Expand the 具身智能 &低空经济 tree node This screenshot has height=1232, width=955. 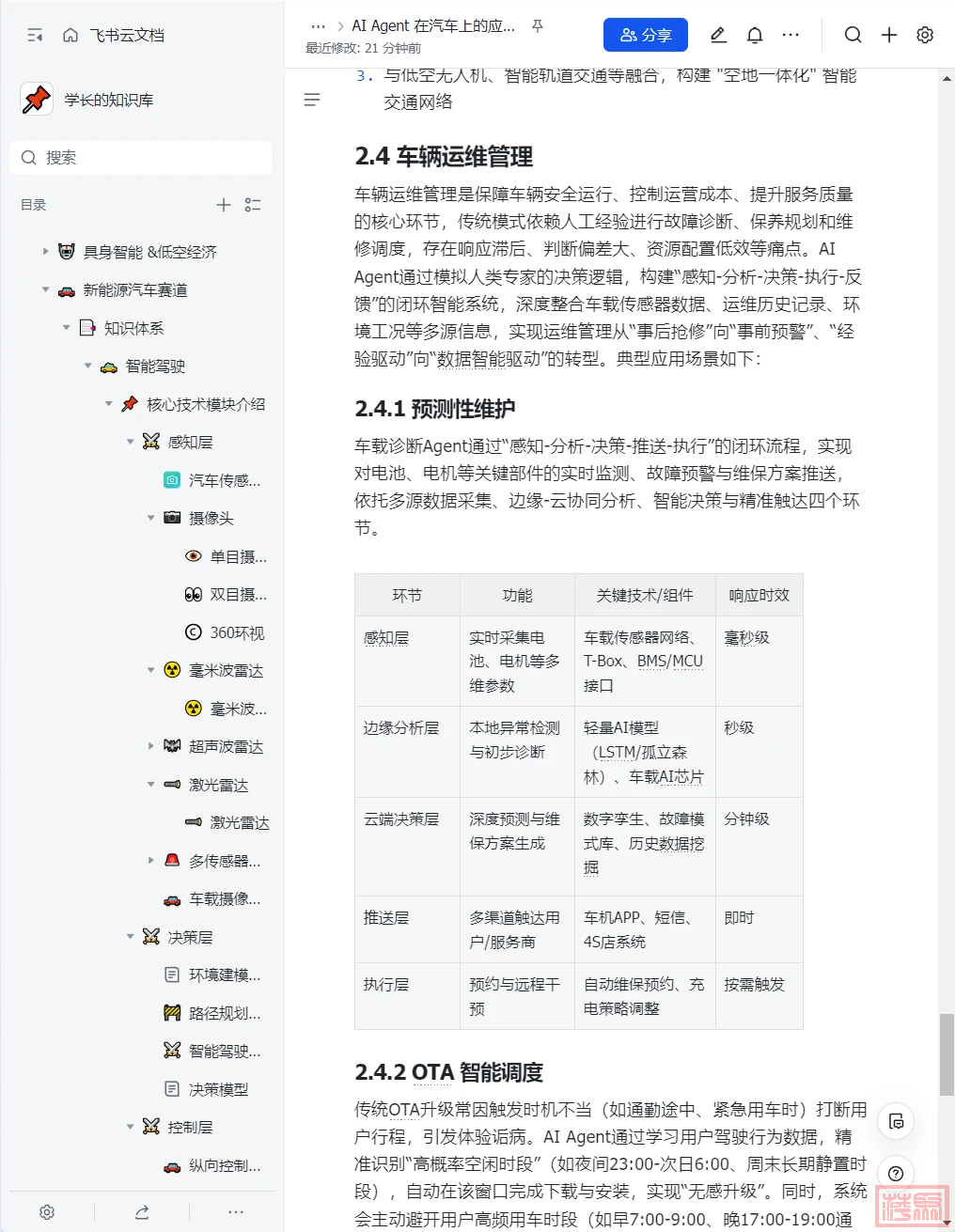(45, 251)
